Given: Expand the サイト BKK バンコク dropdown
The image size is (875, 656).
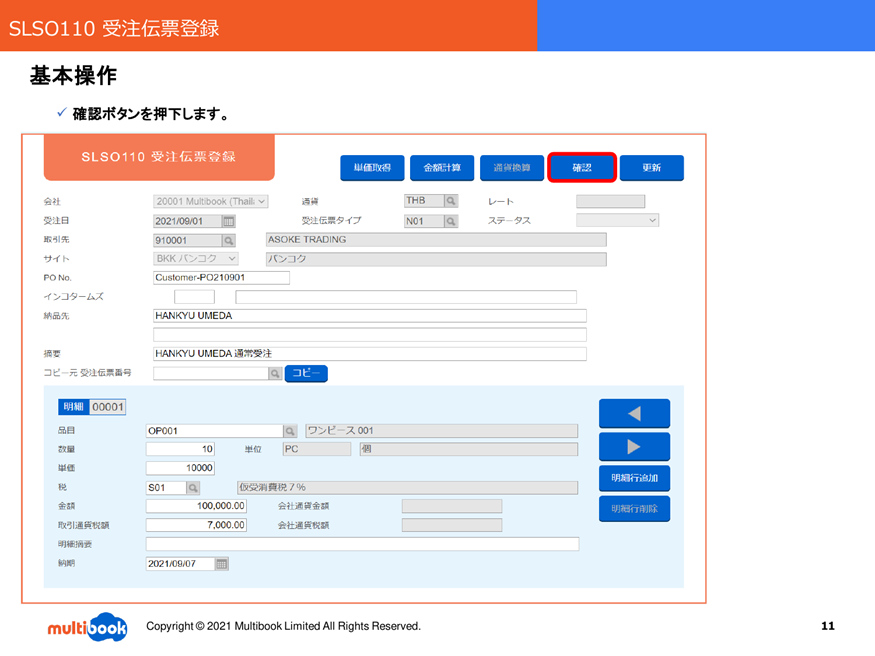Looking at the screenshot, I should point(196,259).
